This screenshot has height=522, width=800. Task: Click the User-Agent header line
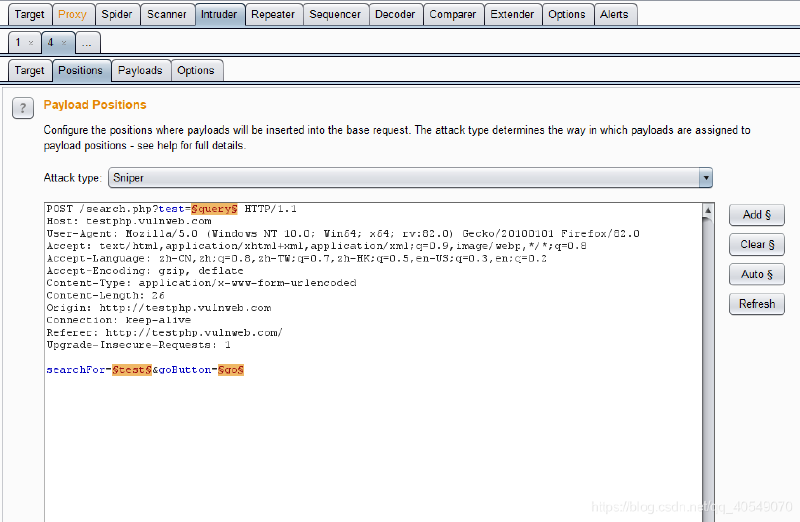[x=343, y=234]
